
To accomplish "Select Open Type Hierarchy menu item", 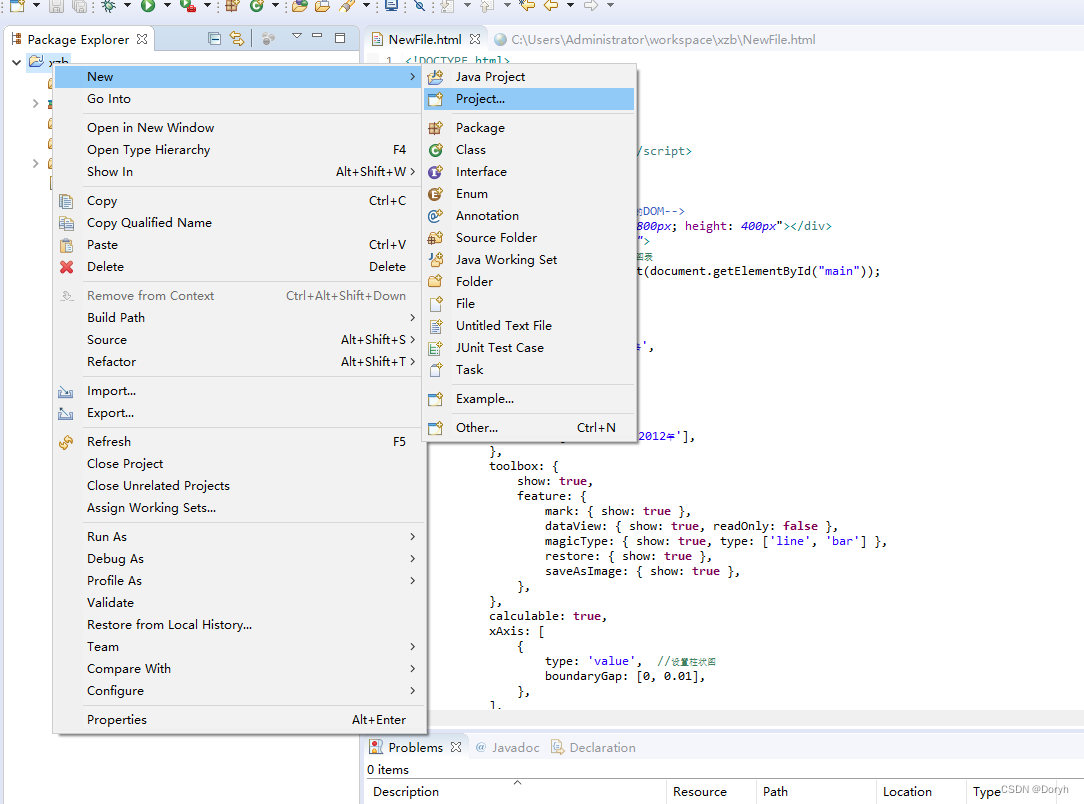I will [240, 150].
